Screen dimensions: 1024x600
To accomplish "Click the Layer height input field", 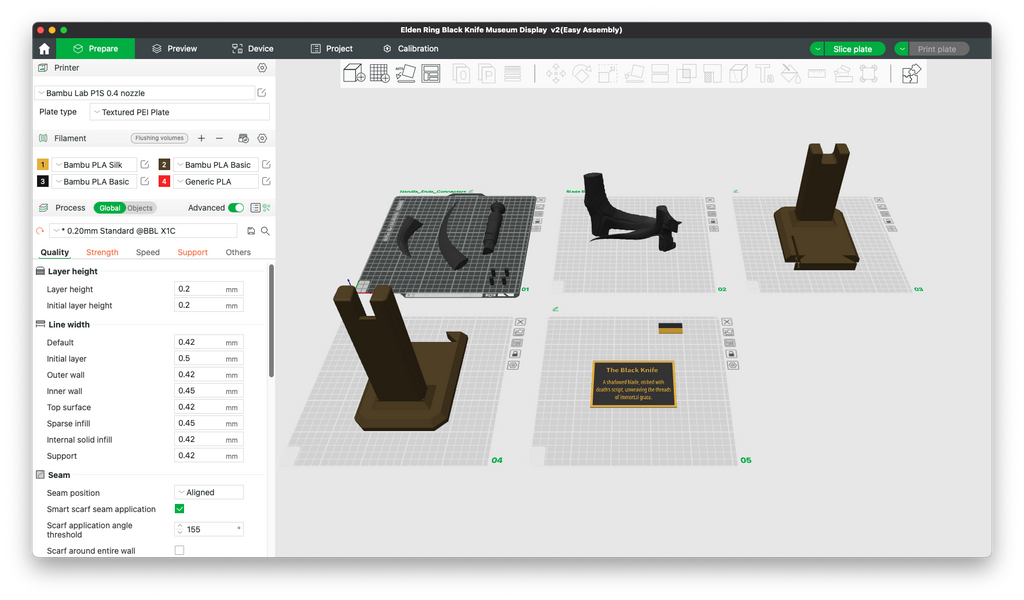I will pyautogui.click(x=208, y=289).
